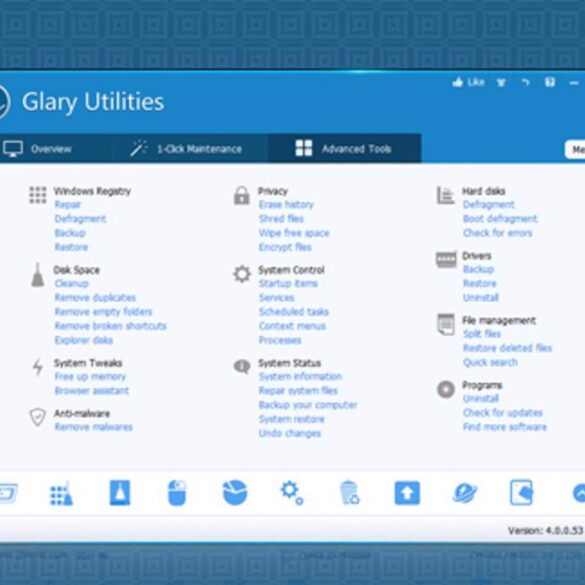
Task: Open the gears icon in bottom toolbar
Action: [x=292, y=493]
